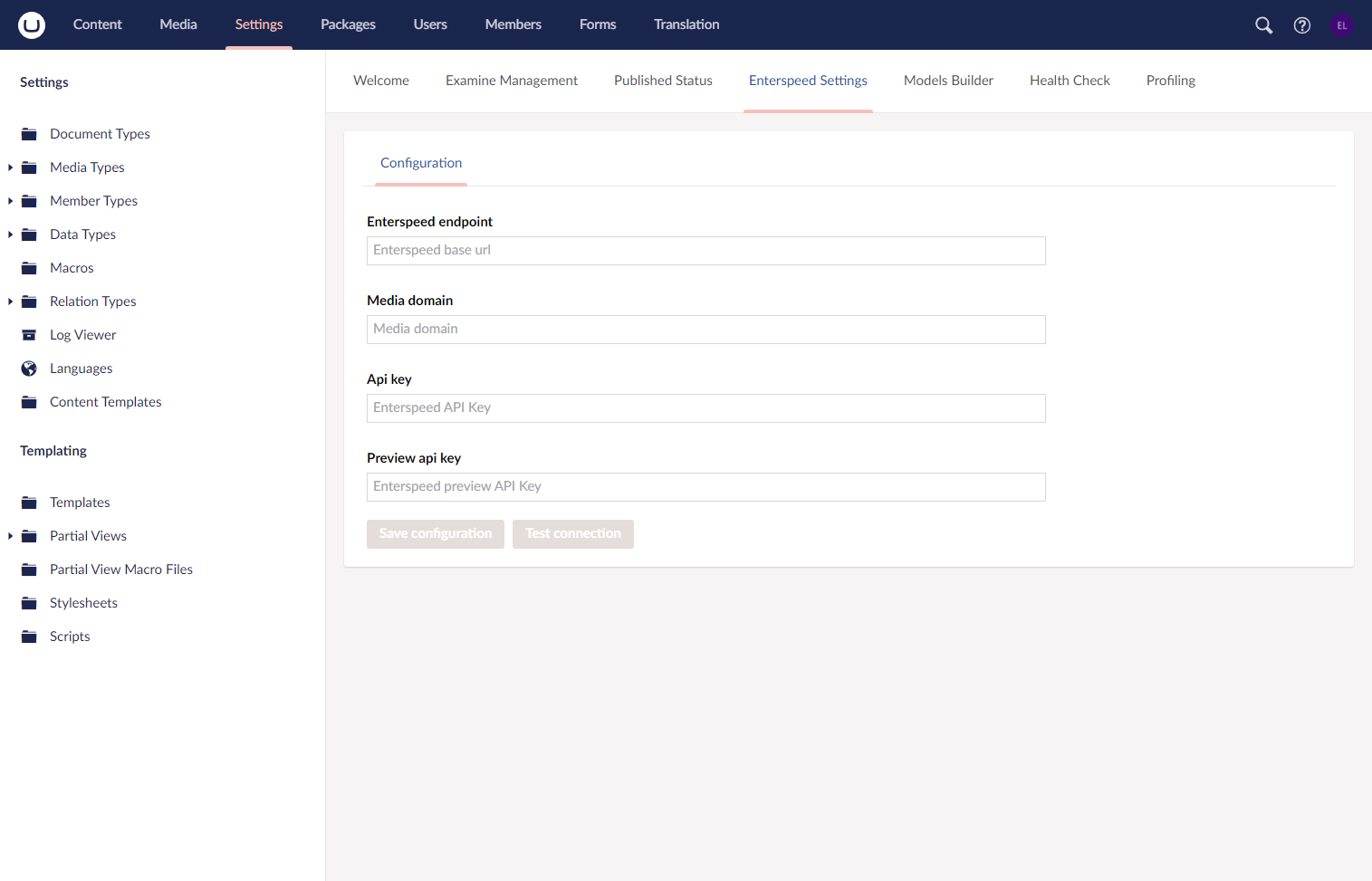Click the Partial Views folder icon

[x=29, y=536]
